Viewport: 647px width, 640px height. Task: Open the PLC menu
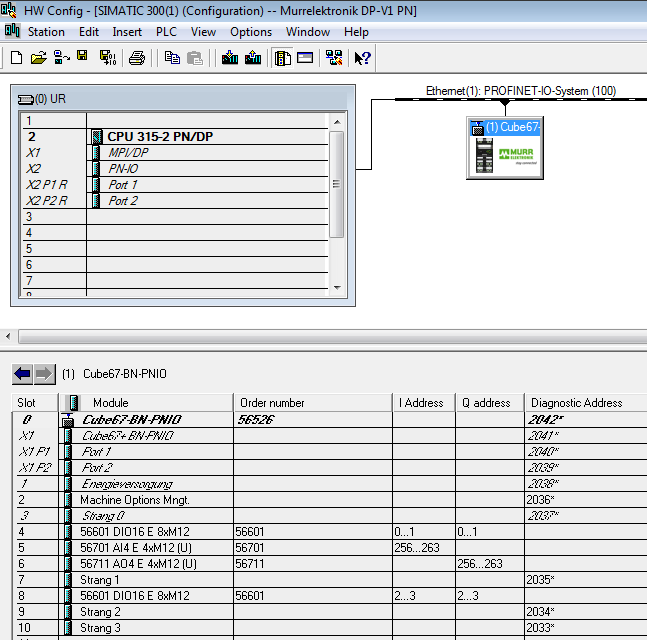tap(166, 32)
